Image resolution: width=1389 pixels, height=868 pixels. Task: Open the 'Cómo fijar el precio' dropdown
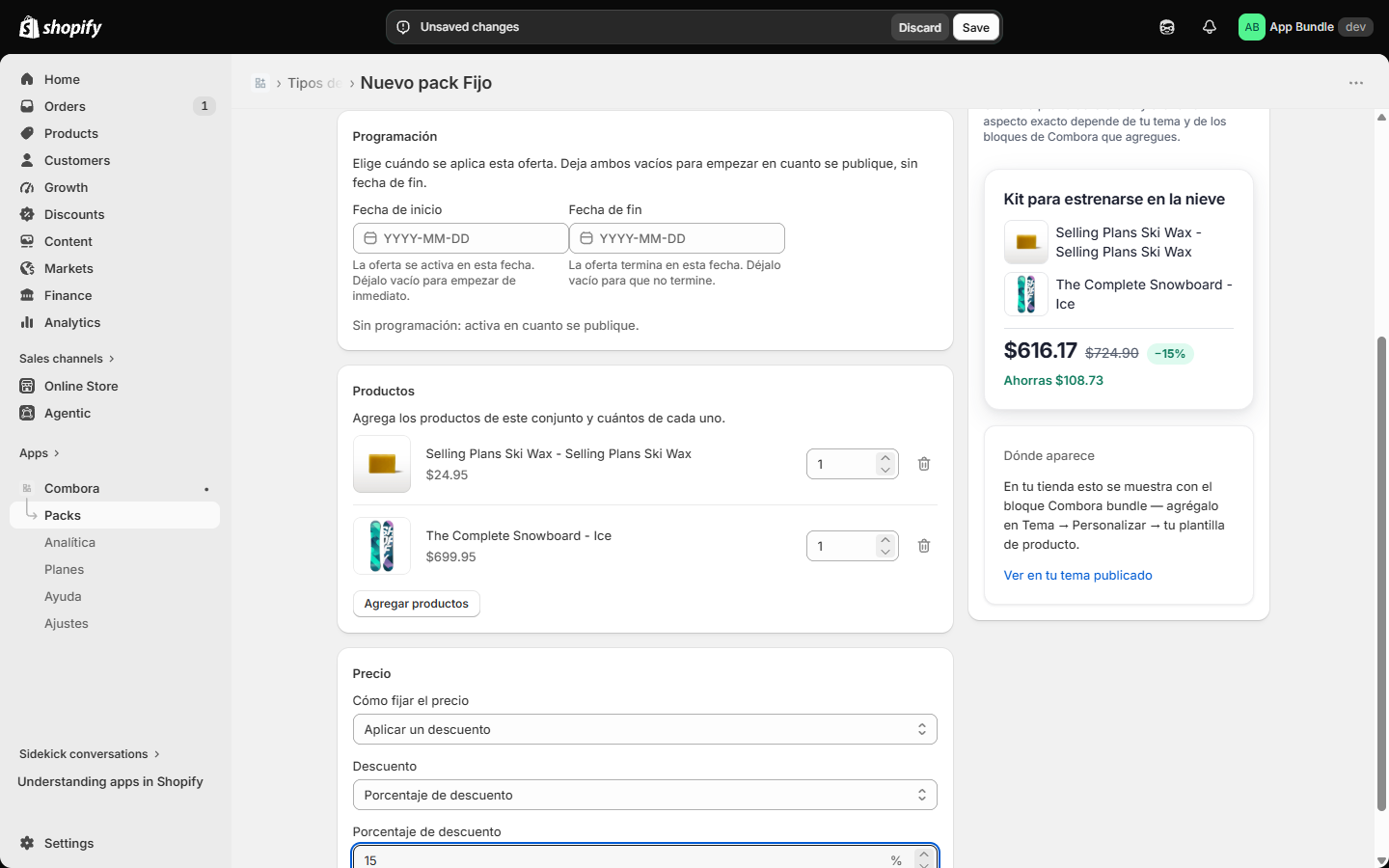645,729
